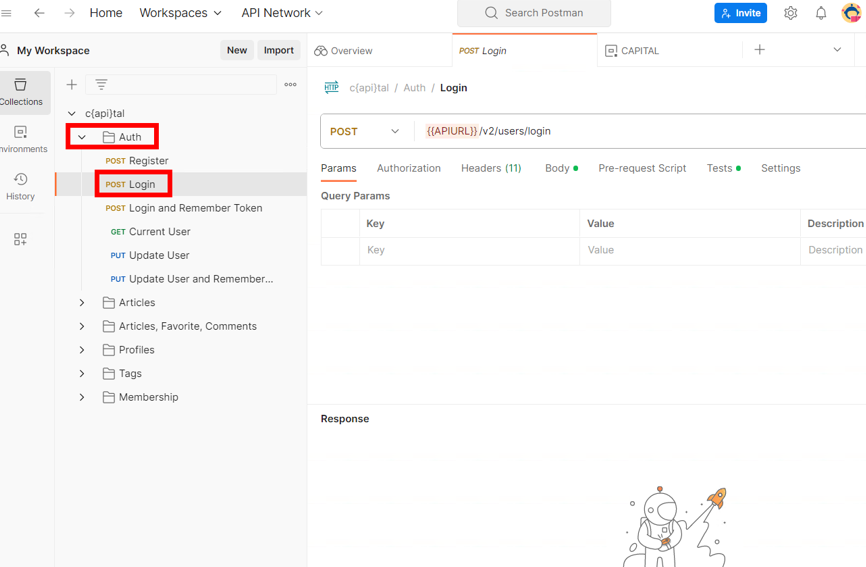Open Environments in the sidebar
This screenshot has width=866, height=567.
(x=21, y=139)
